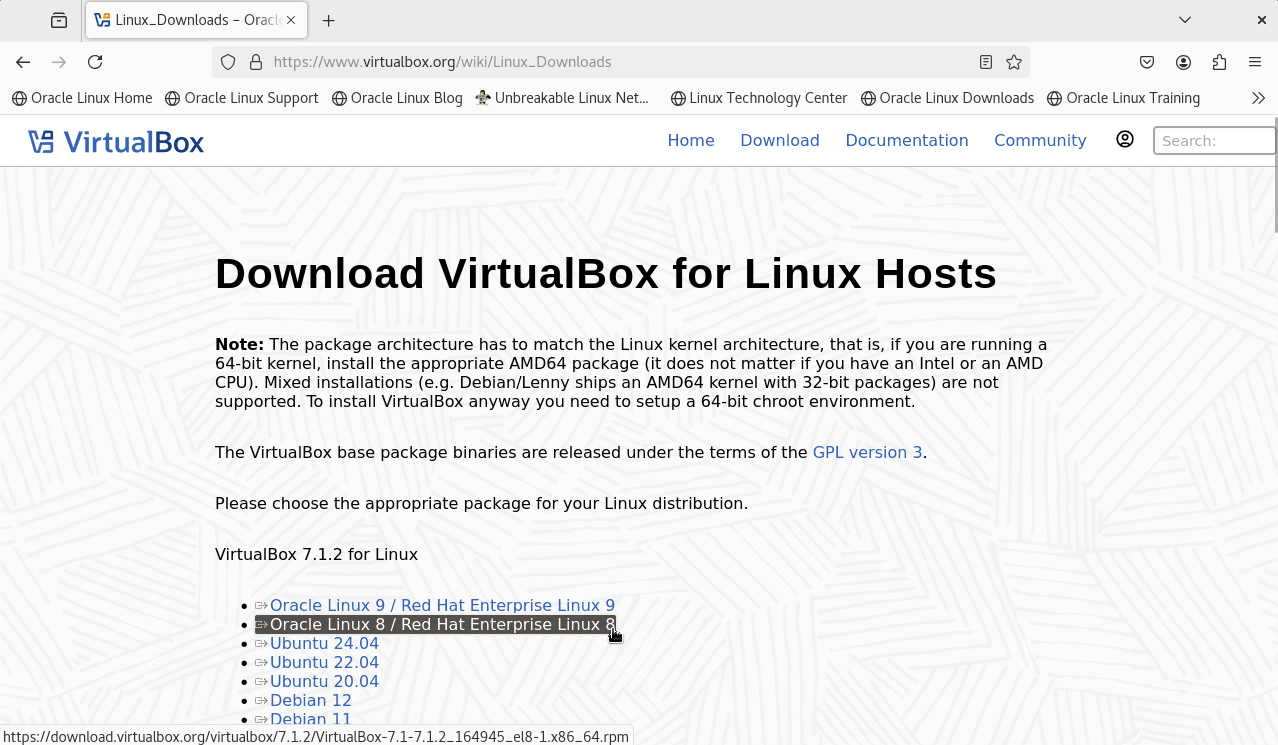This screenshot has width=1278, height=745.
Task: Download Oracle Linux 9 / RHEL 9 package
Action: pos(442,605)
